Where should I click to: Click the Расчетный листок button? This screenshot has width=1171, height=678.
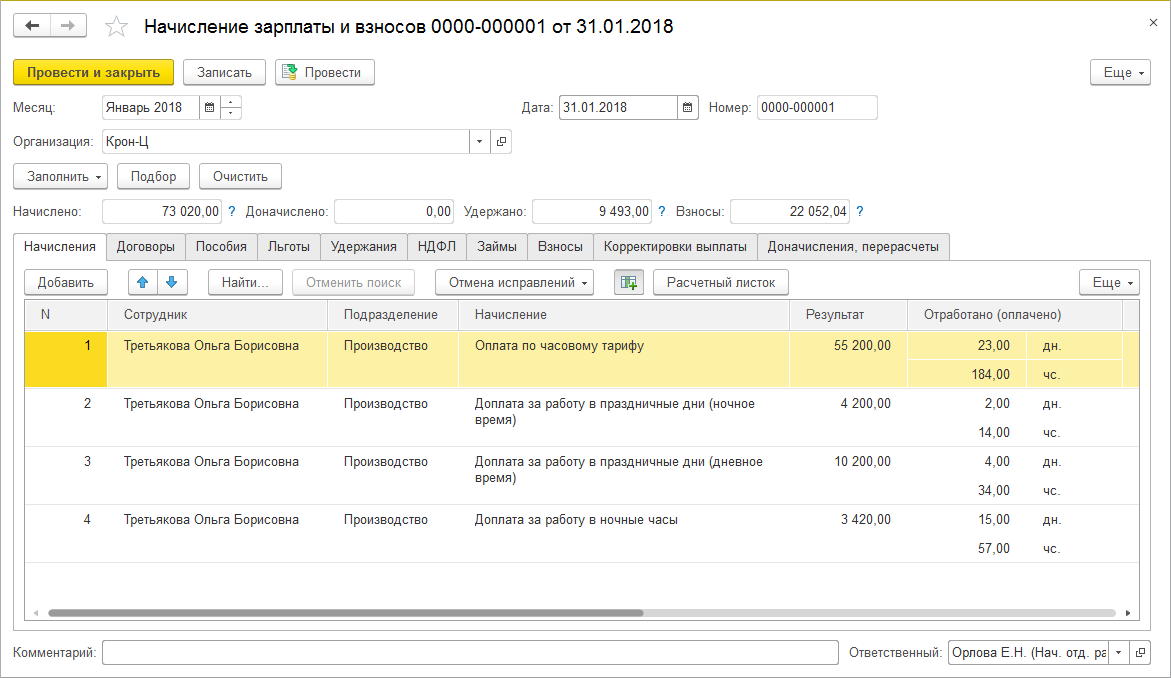coord(721,282)
